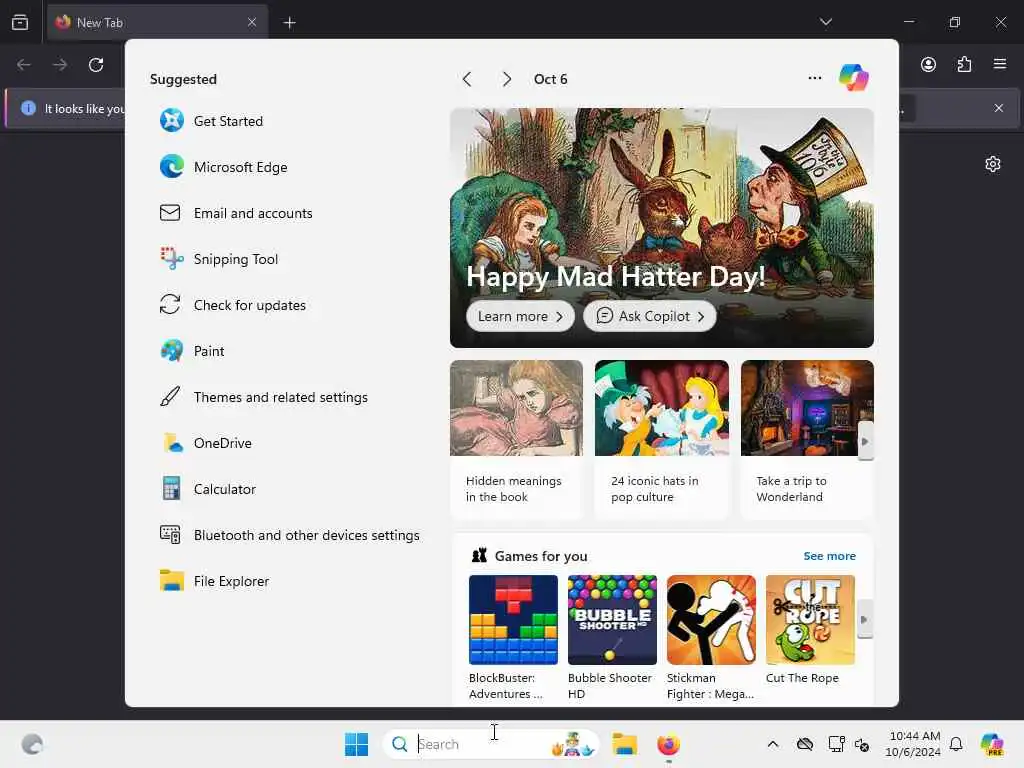Open Get Started app icon
Viewport: 1024px width, 768px height.
tap(172, 121)
